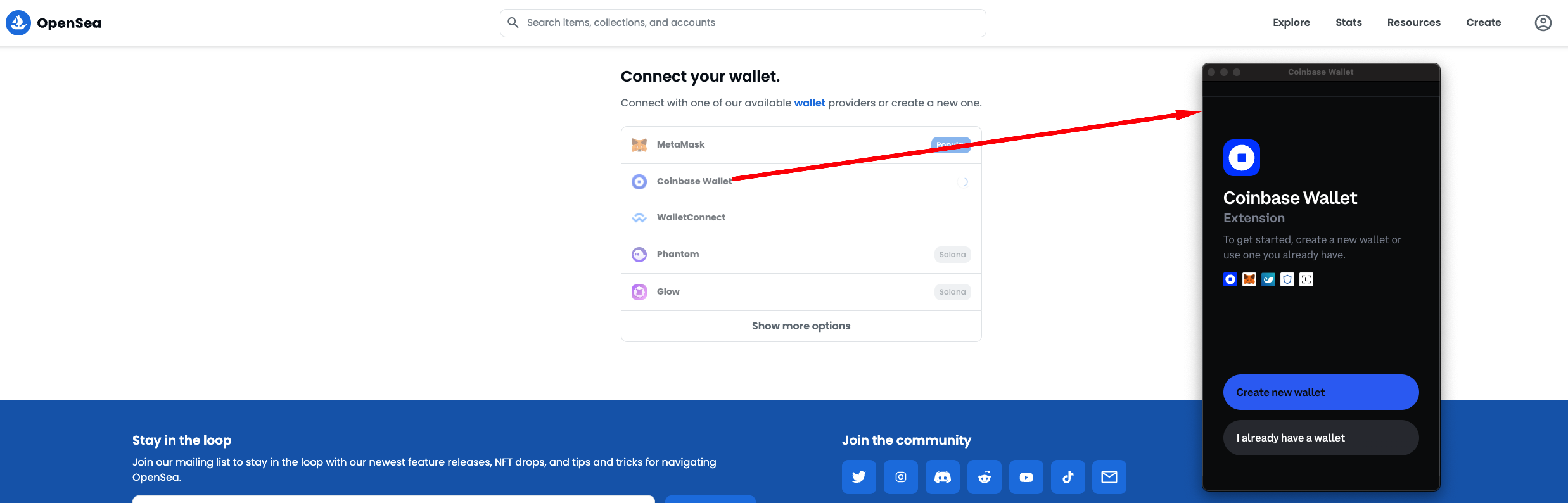This screenshot has width=1568, height=503.
Task: Follow the blue "wallet" link
Action: 810,103
